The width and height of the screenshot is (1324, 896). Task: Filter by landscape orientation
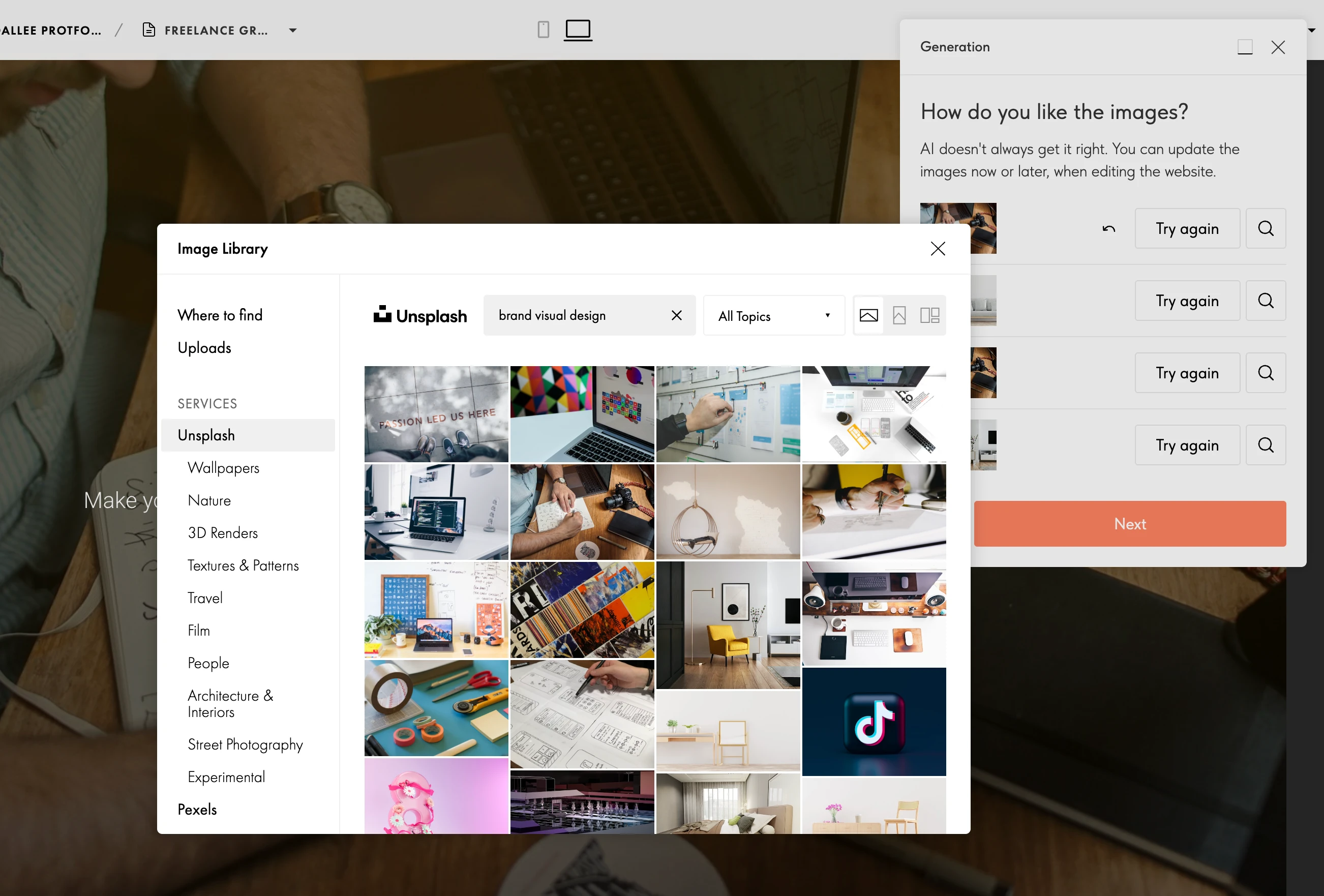[868, 316]
